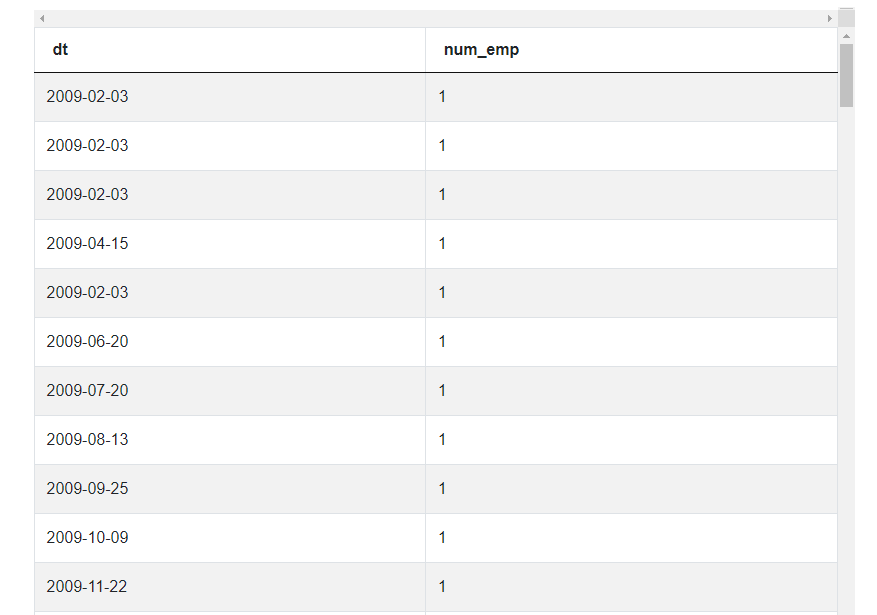This screenshot has width=877, height=615.
Task: Click the vertical scrollbar thumb
Action: 846,75
